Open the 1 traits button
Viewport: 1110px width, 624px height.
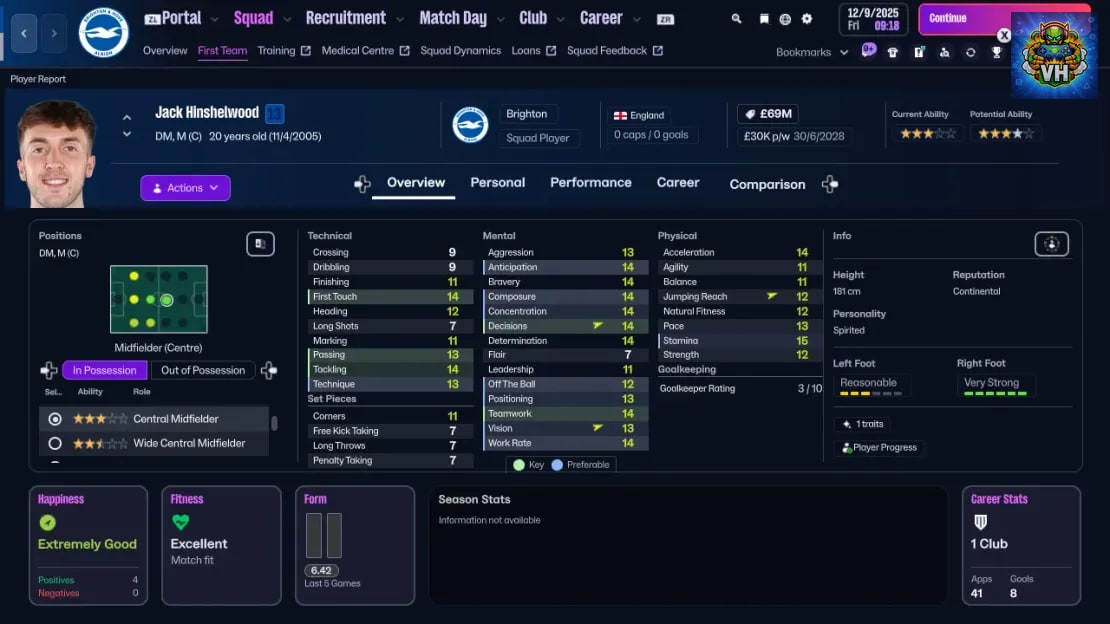tap(863, 424)
